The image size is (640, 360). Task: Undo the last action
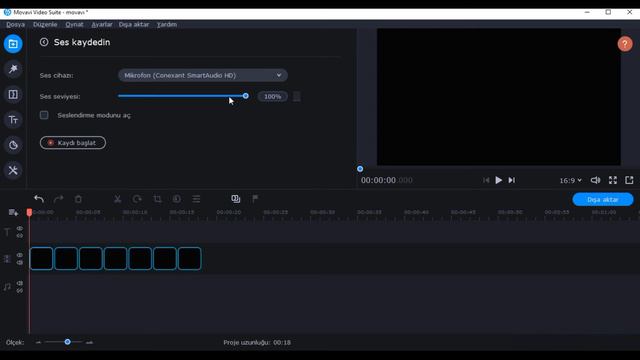coord(39,199)
